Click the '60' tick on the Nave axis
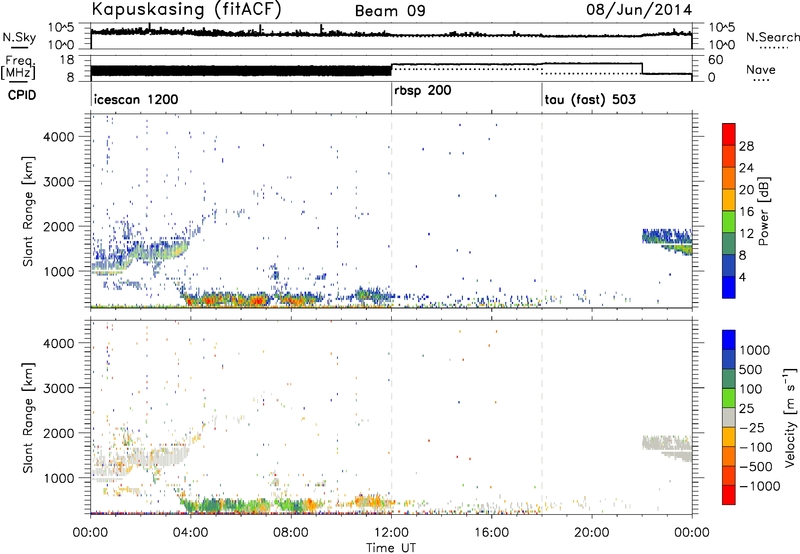 point(715,60)
